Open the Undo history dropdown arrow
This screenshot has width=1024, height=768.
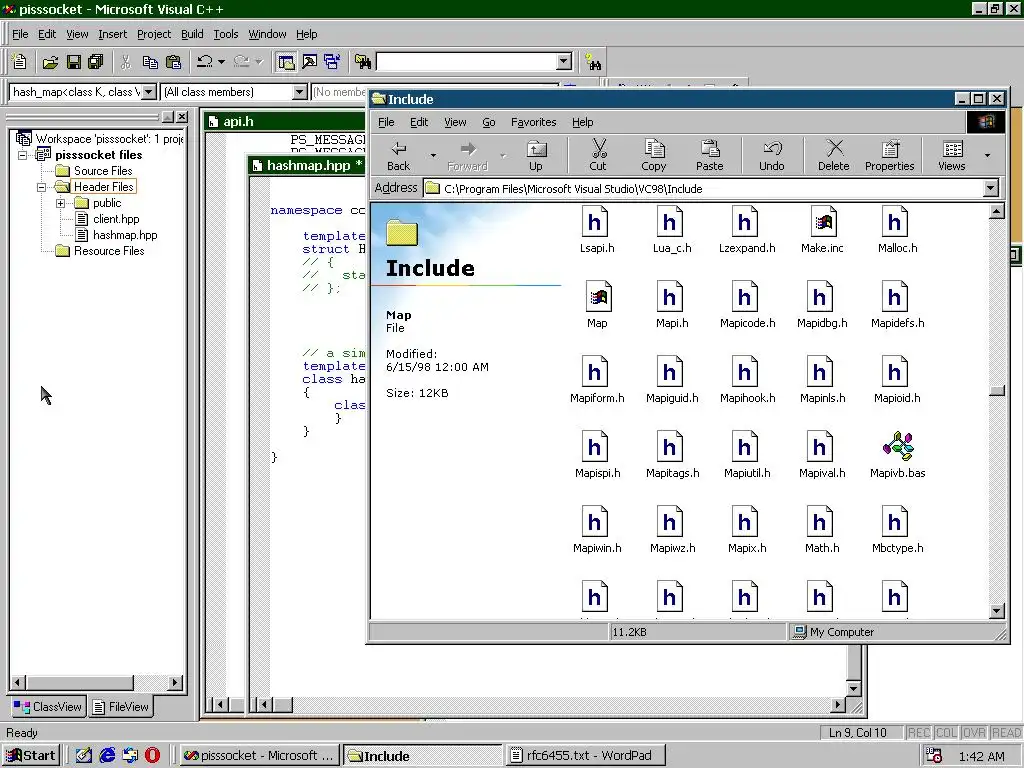coord(221,62)
